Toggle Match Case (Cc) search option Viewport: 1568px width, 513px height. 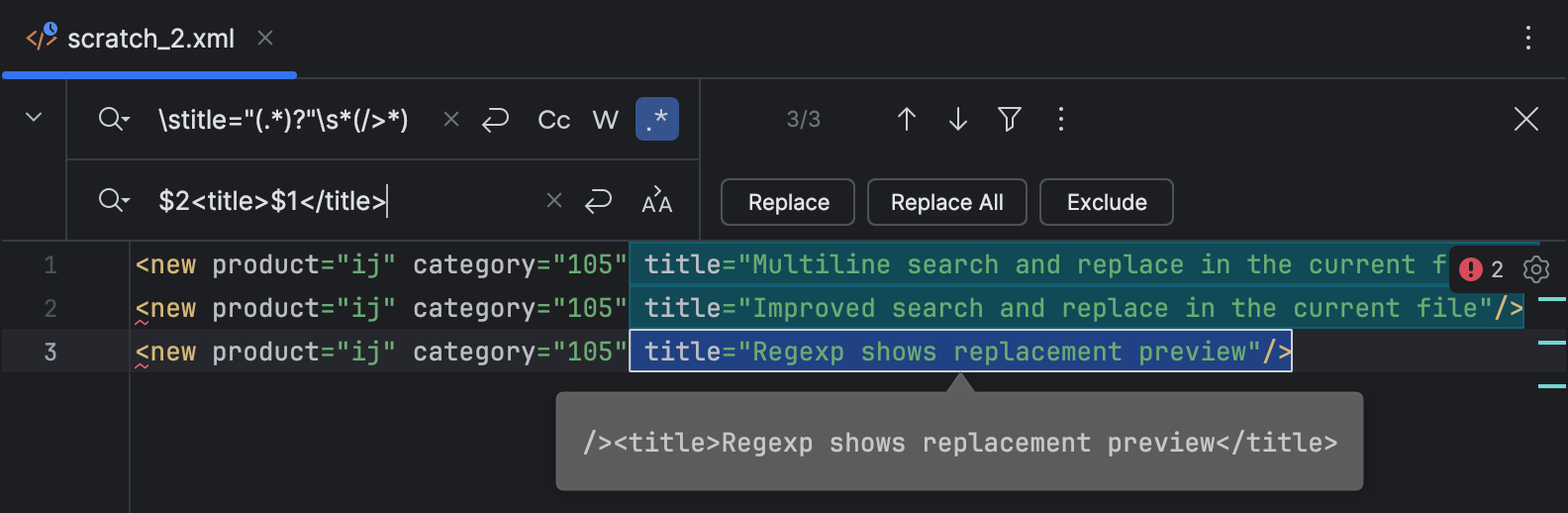point(553,120)
